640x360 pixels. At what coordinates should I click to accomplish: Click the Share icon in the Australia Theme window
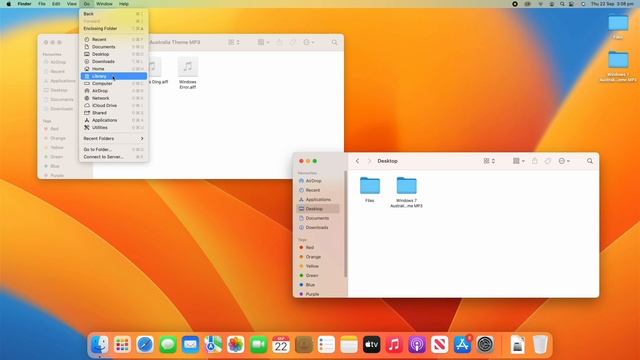tap(279, 42)
